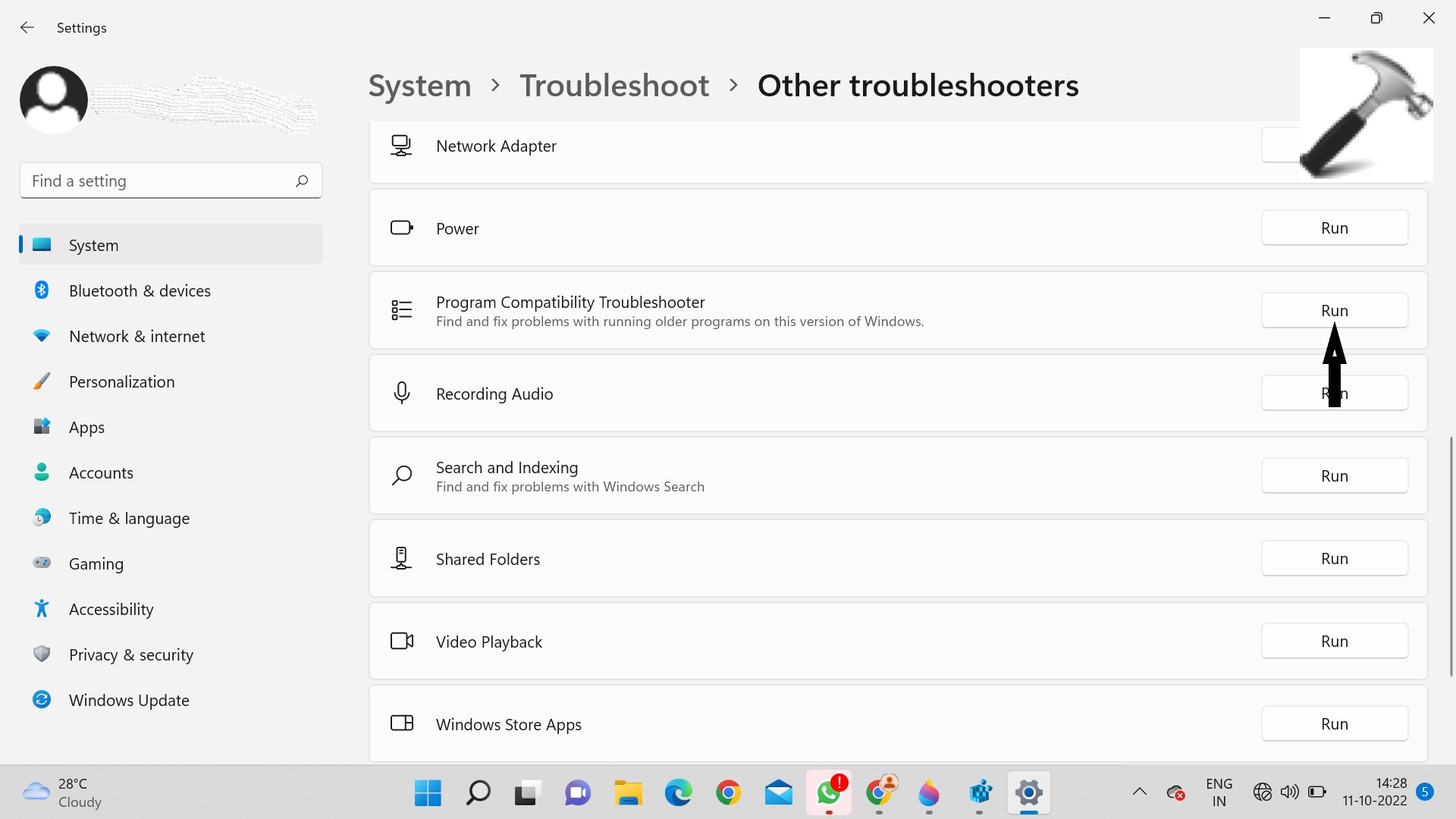This screenshot has height=819, width=1456.
Task: Run the Power troubleshooter
Action: point(1334,228)
